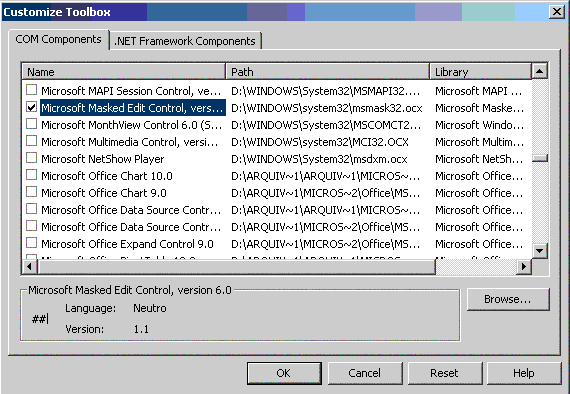Click the Microsoft Multim... library cell

click(x=479, y=142)
